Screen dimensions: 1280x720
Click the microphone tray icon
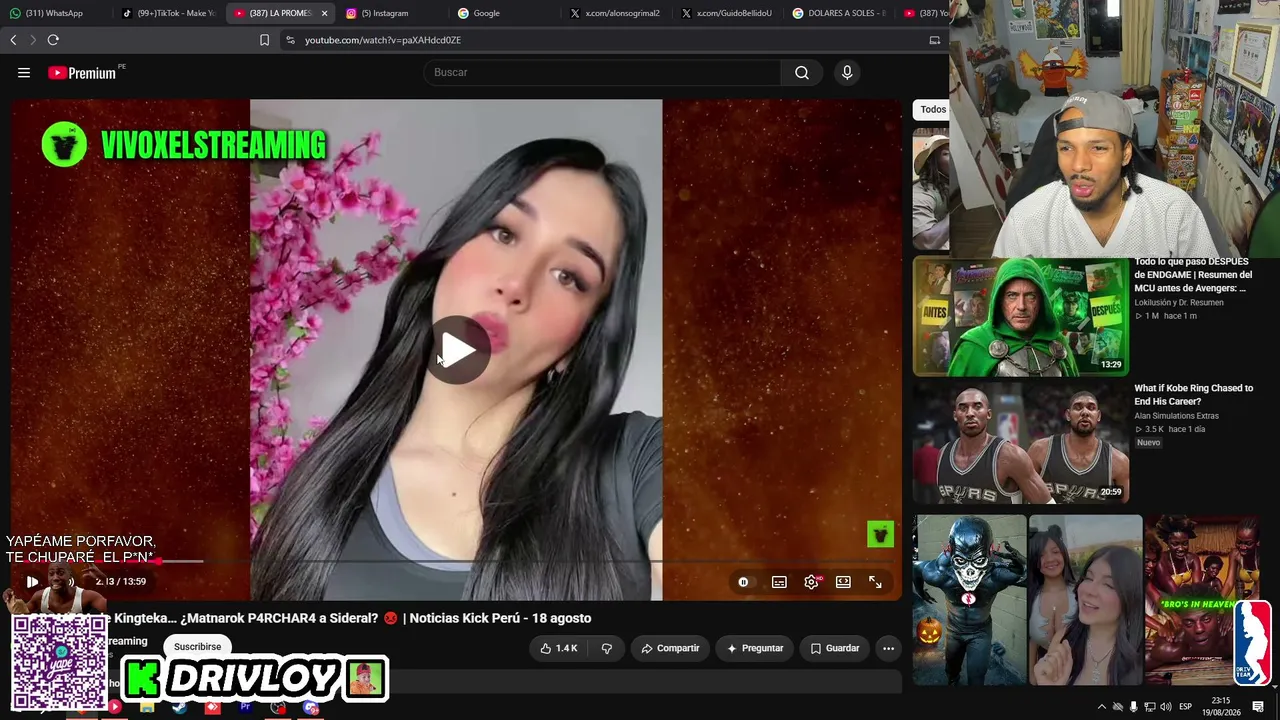1133,707
